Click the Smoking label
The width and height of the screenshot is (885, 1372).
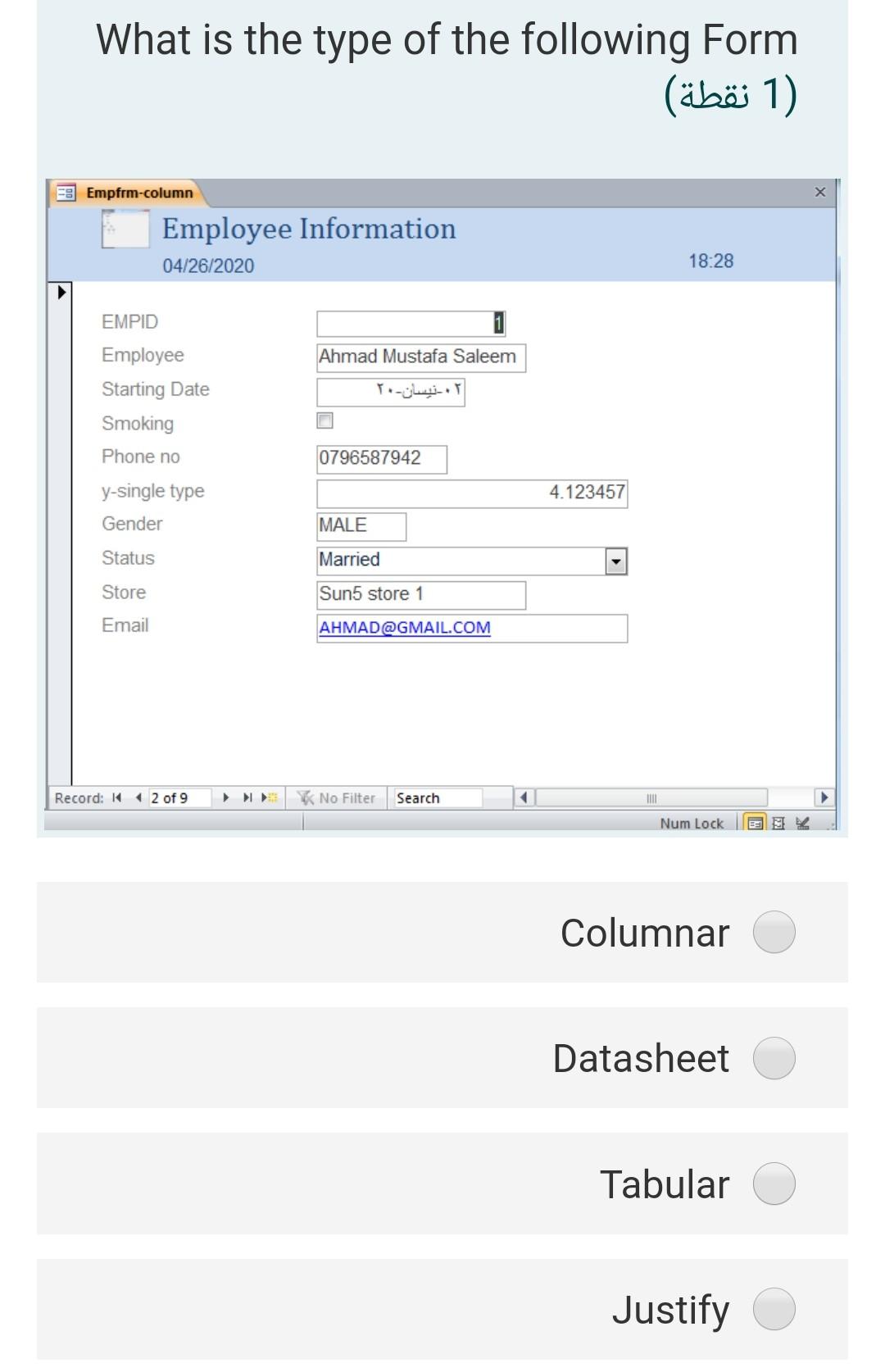[138, 424]
